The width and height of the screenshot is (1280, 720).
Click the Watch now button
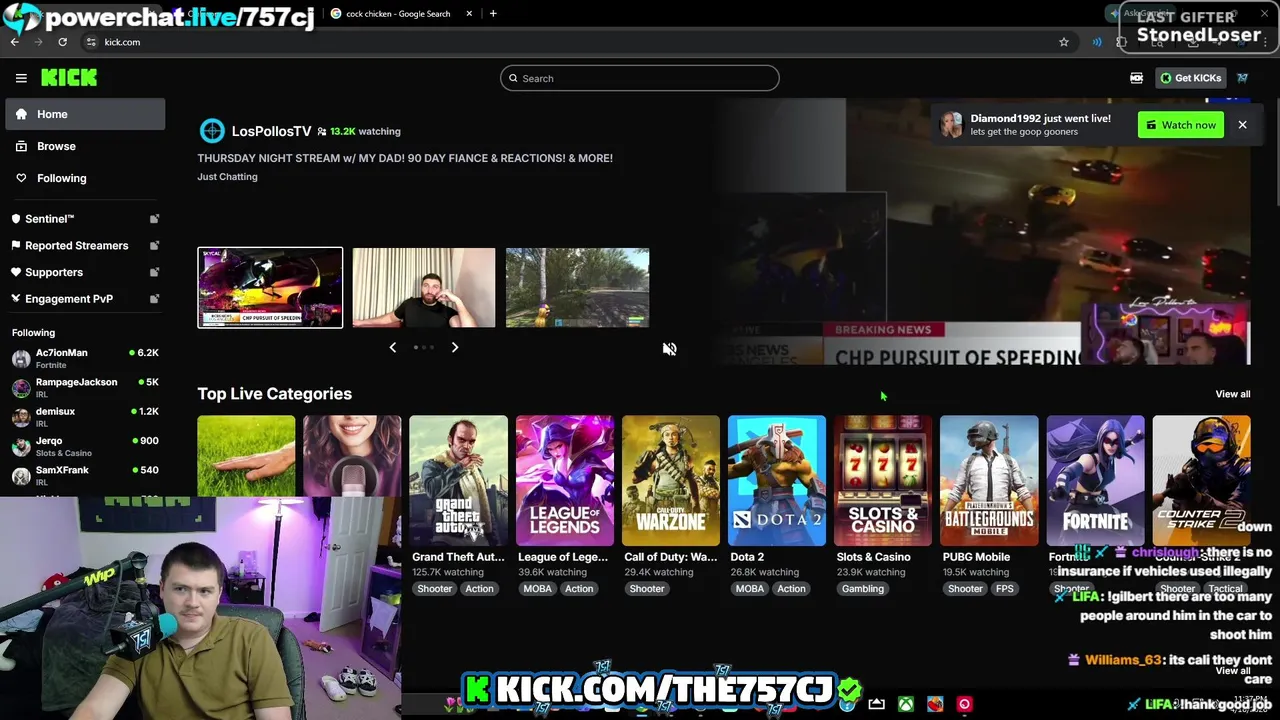(1181, 125)
